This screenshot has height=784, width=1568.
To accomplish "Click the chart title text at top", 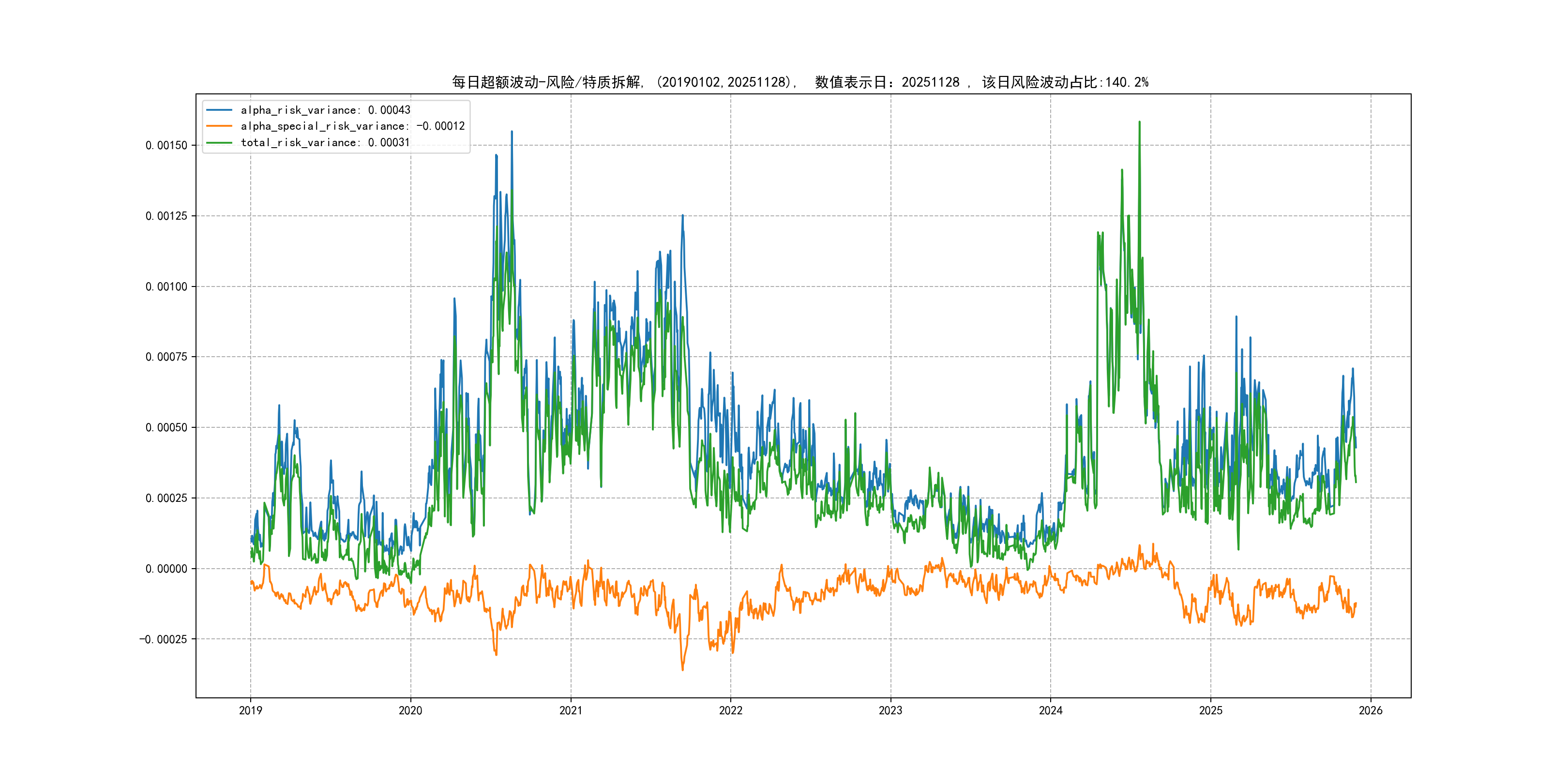I will (800, 82).
